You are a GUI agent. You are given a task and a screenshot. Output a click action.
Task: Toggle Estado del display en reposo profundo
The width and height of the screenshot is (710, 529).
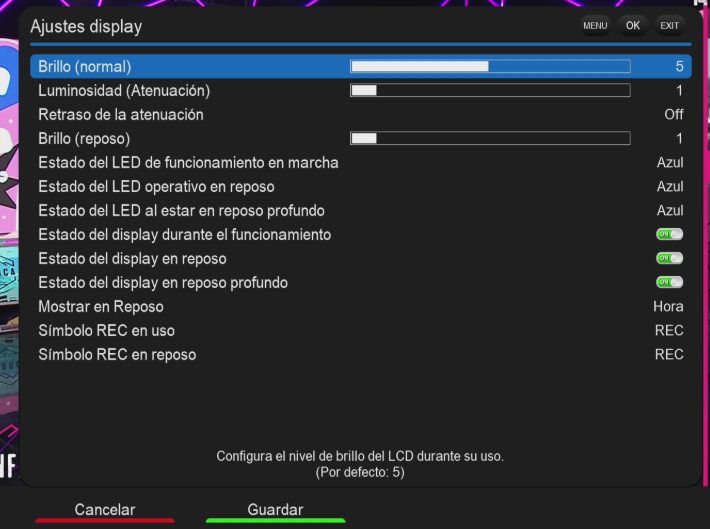point(670,283)
